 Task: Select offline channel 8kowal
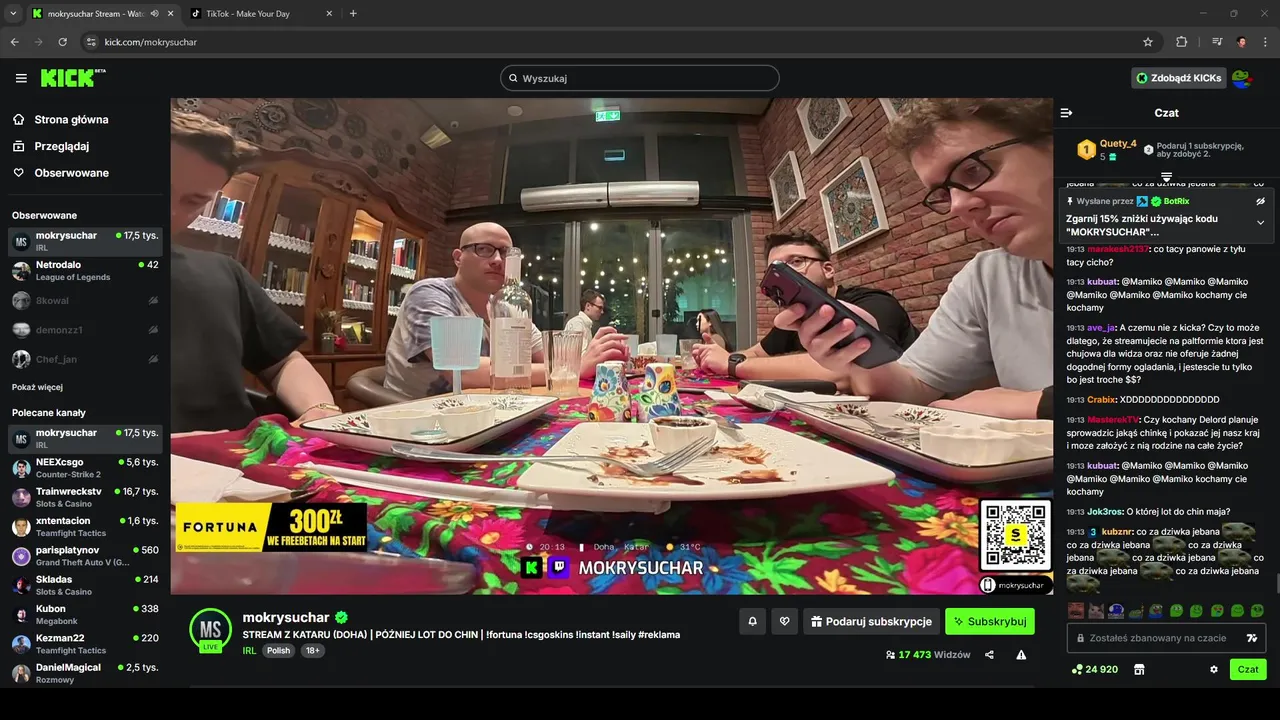tap(85, 300)
